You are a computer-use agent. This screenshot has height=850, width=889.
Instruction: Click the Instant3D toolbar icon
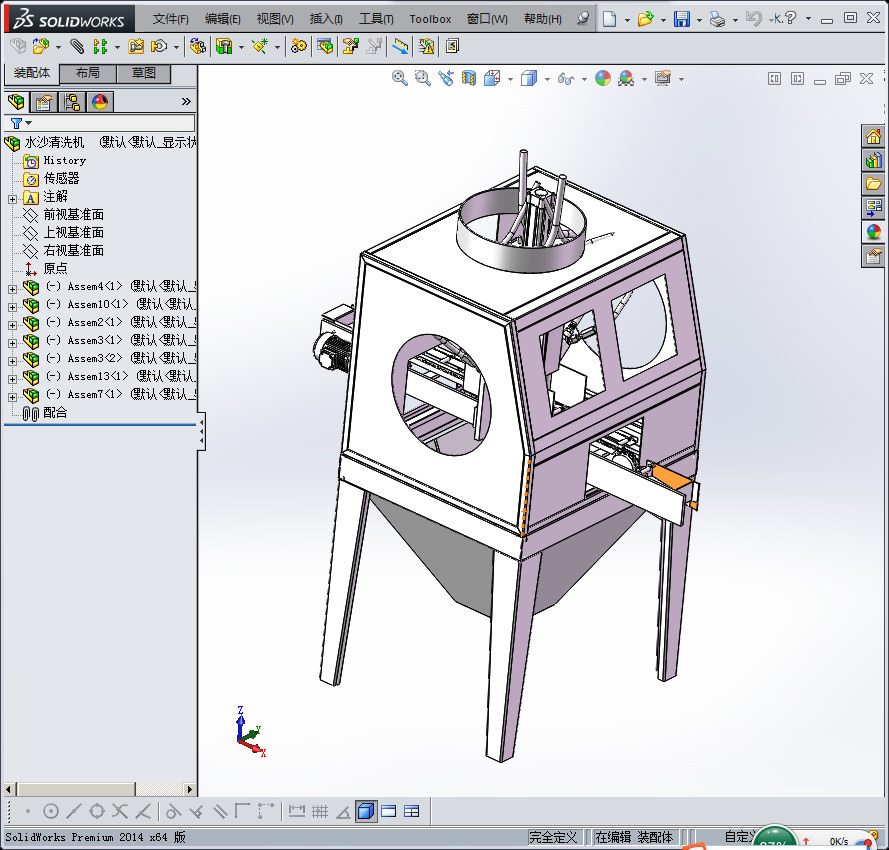coord(400,46)
